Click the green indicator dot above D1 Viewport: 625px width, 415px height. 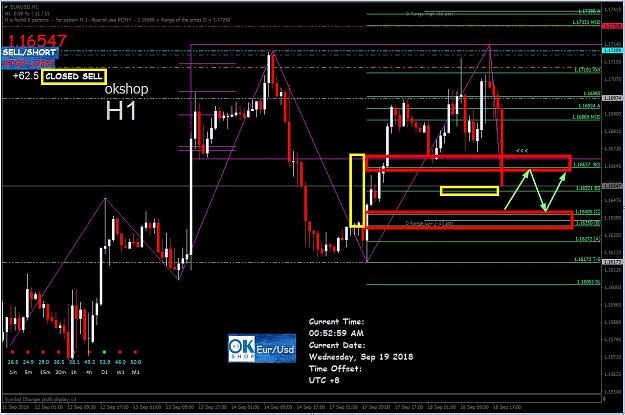coord(104,352)
